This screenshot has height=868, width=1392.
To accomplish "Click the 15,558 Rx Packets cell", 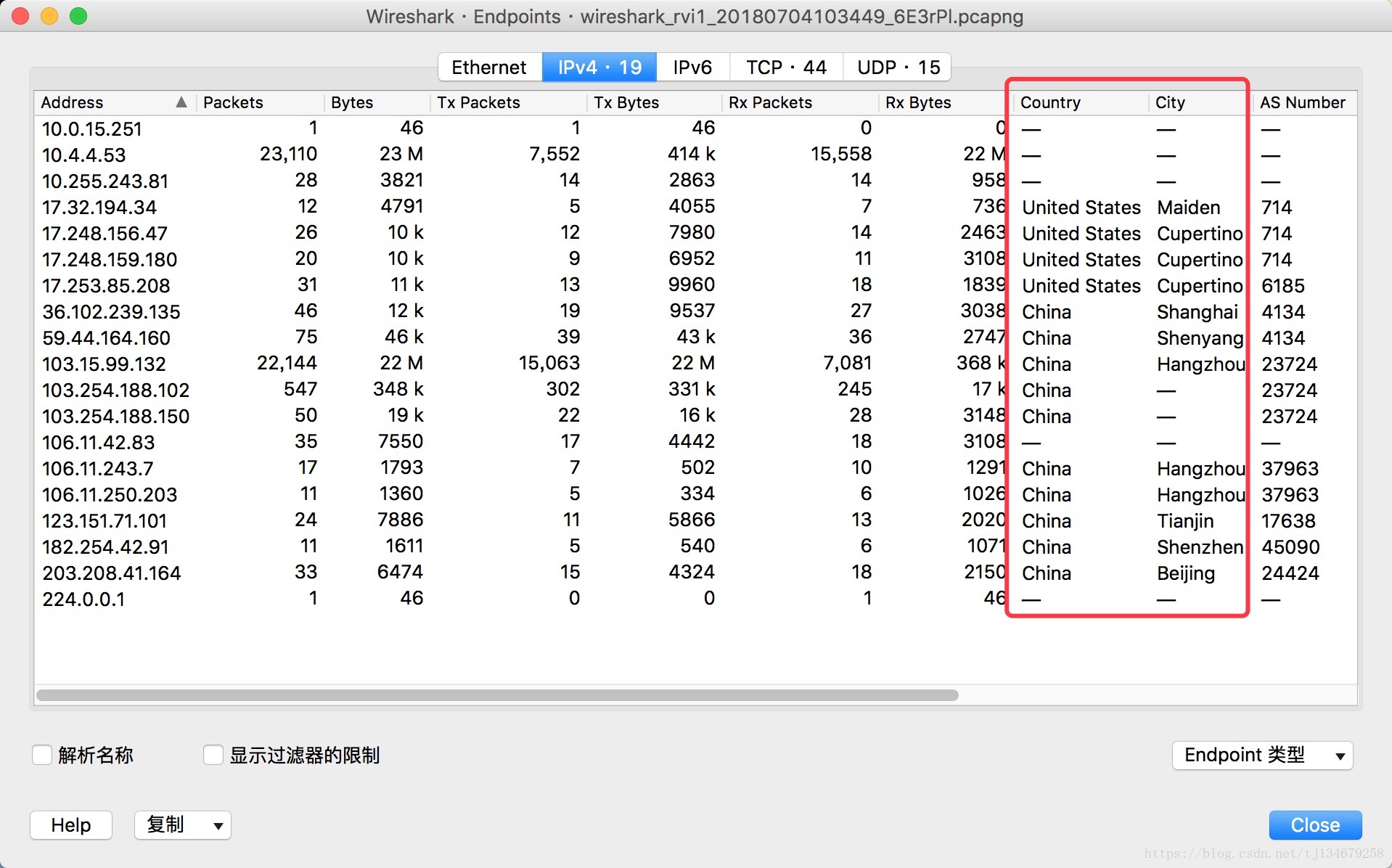I will coord(841,154).
